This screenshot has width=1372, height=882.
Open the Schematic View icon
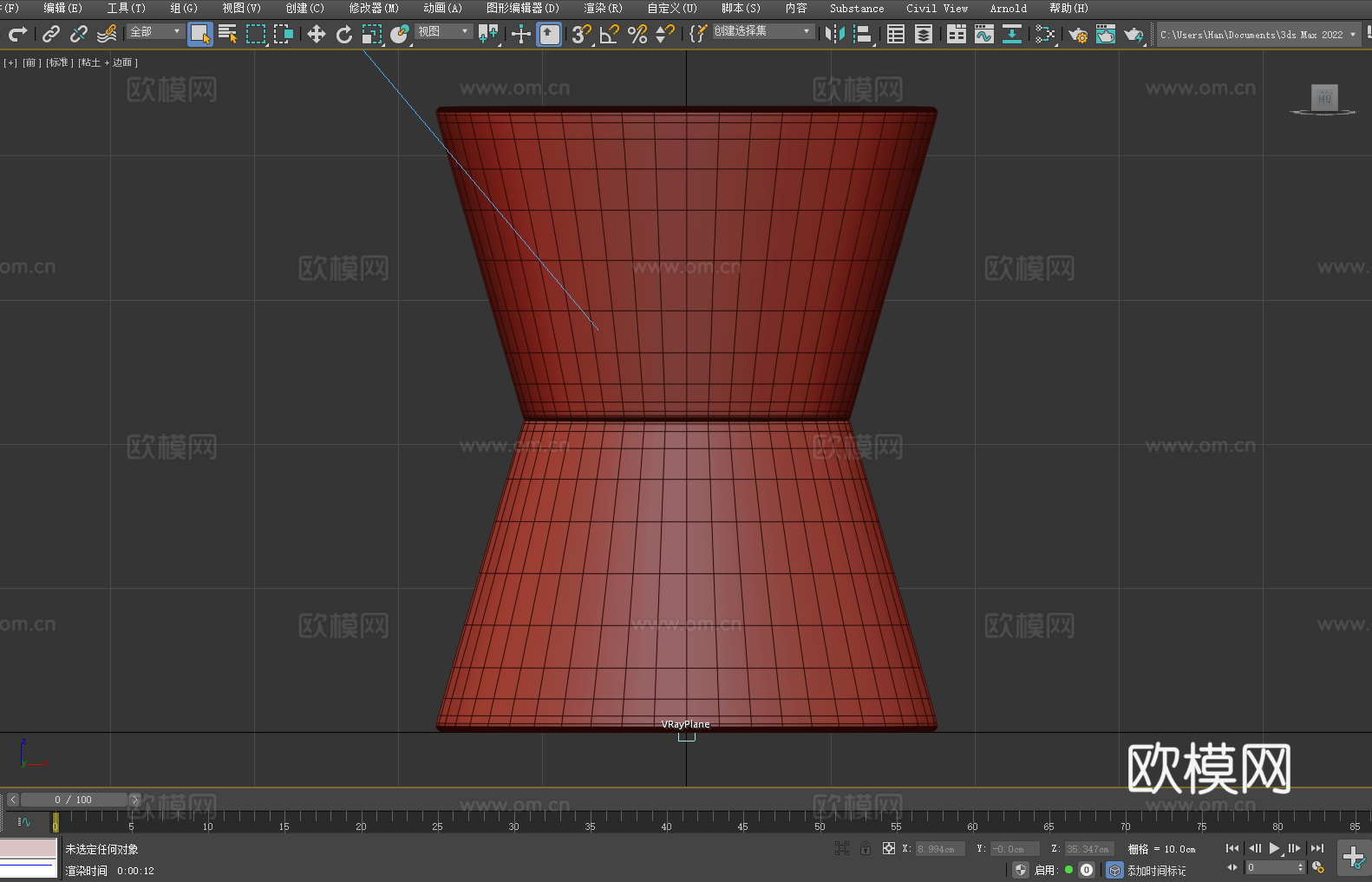coord(1045,34)
